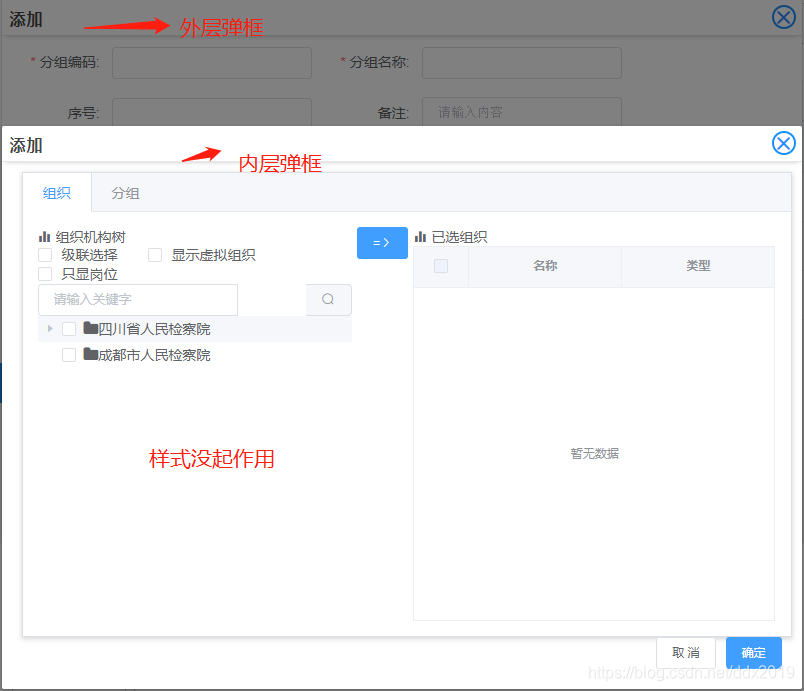
Task: Click the bar chart icon beside 已选组织
Action: (420, 236)
